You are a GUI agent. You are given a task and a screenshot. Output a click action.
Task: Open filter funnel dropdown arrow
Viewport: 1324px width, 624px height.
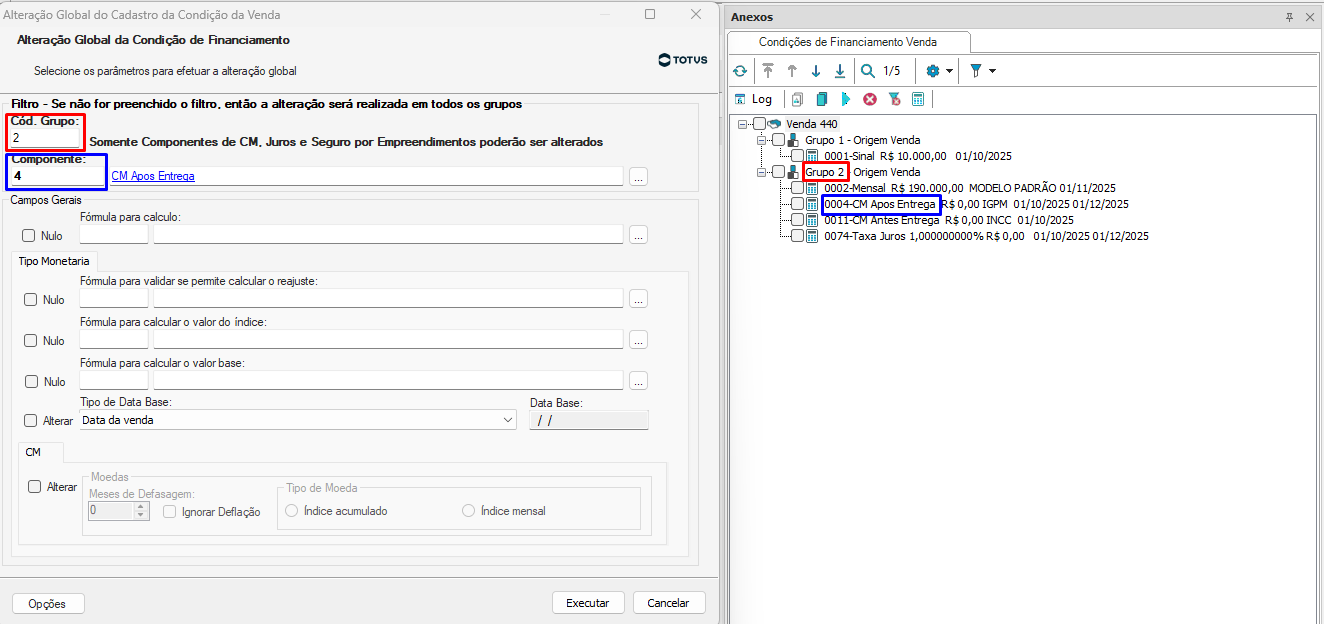pos(992,71)
